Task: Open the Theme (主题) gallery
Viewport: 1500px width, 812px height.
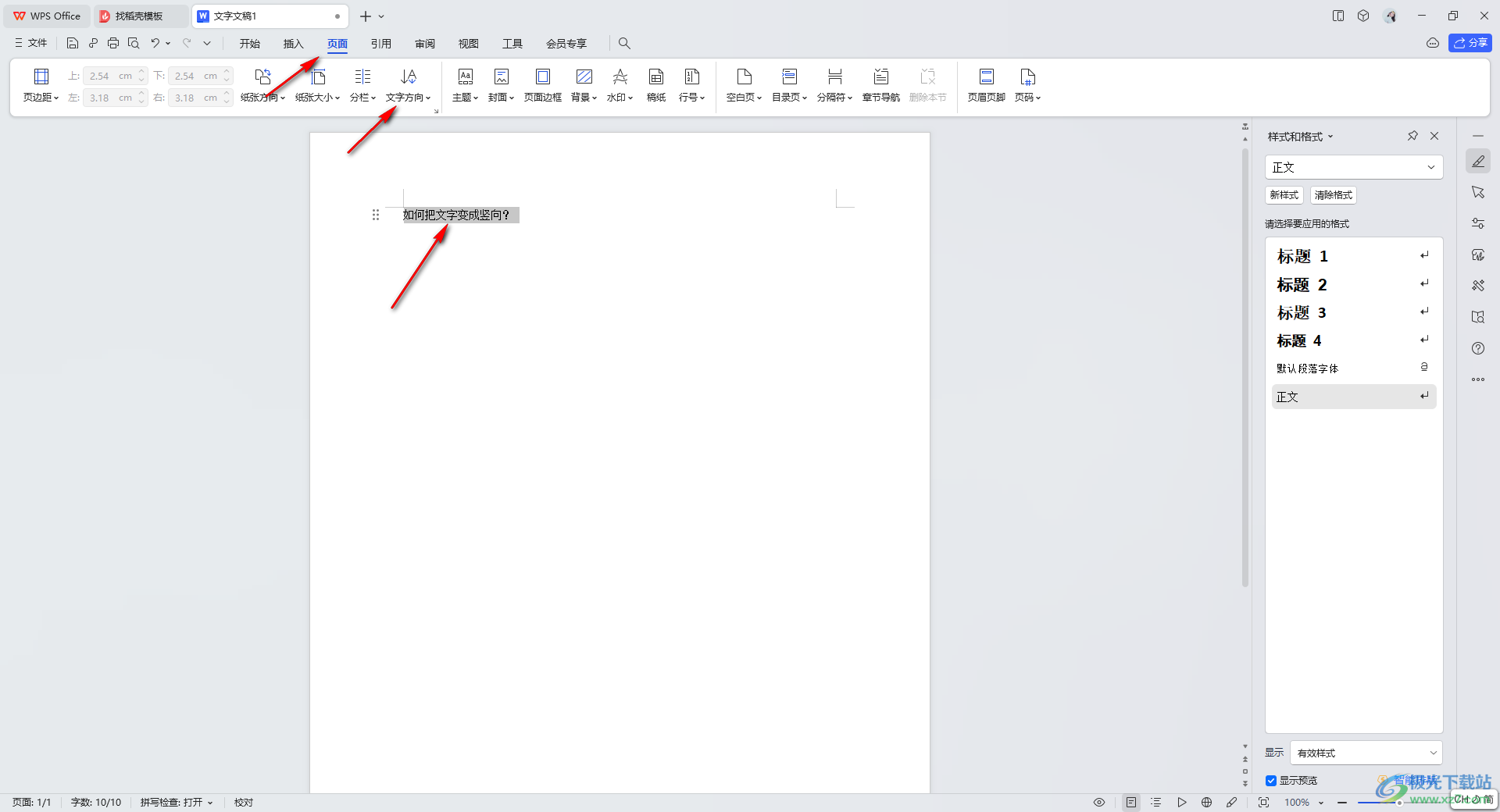Action: [x=465, y=85]
